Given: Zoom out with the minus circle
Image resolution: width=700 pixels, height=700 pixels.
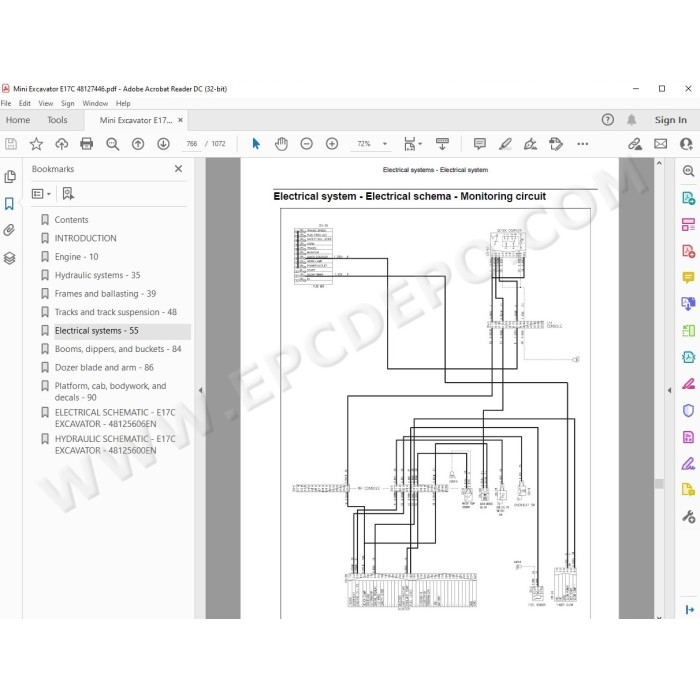Looking at the screenshot, I should pyautogui.click(x=307, y=144).
